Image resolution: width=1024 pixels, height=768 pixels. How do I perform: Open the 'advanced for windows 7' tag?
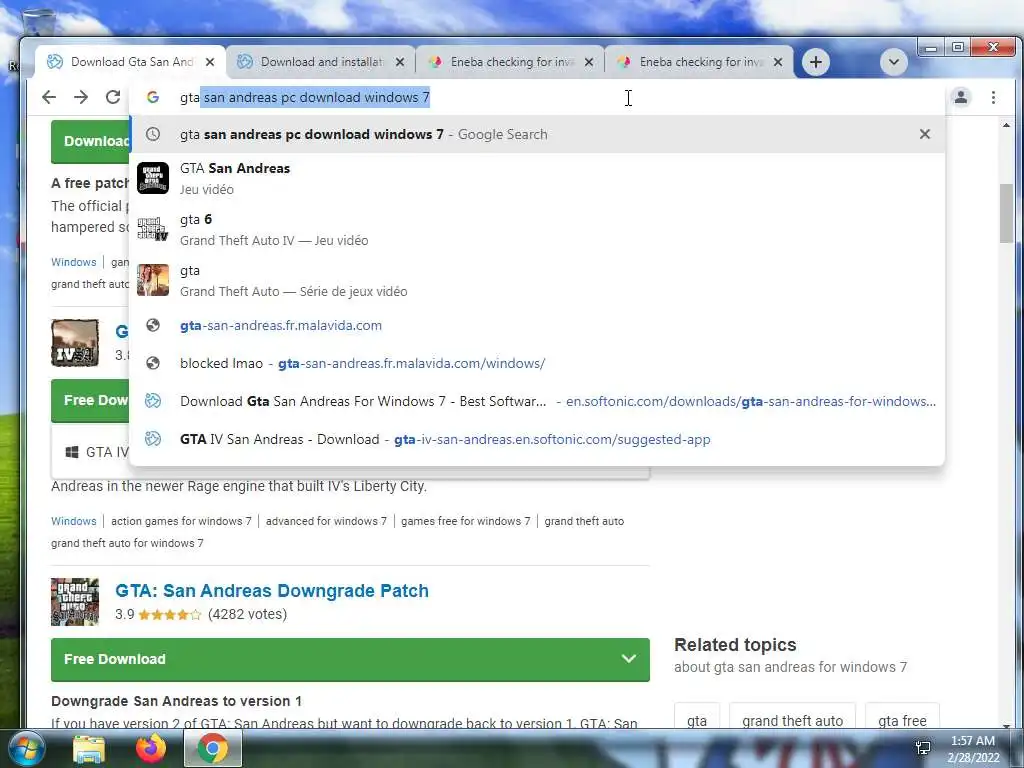coord(326,521)
